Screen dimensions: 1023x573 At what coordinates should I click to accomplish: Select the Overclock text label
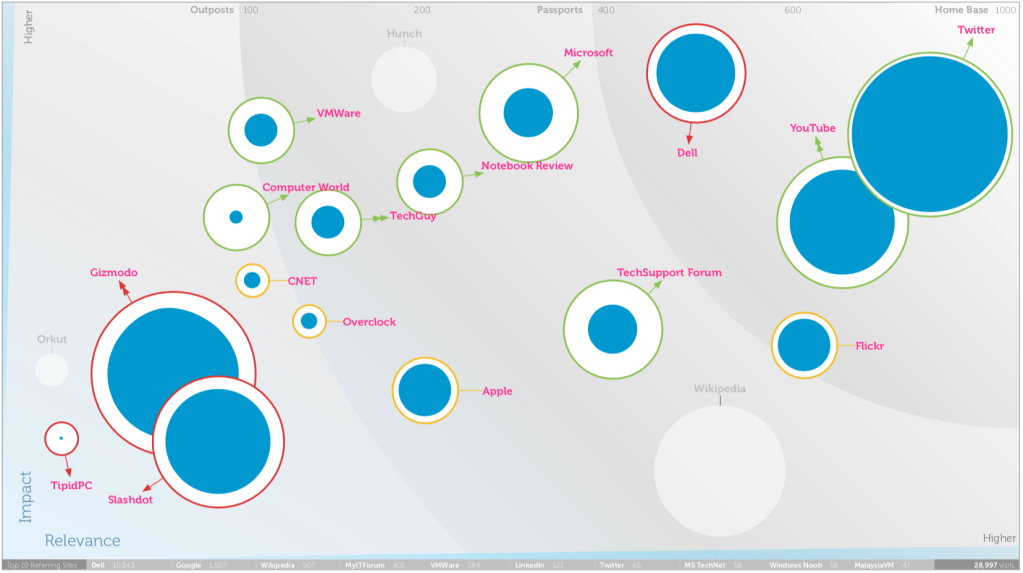click(369, 322)
